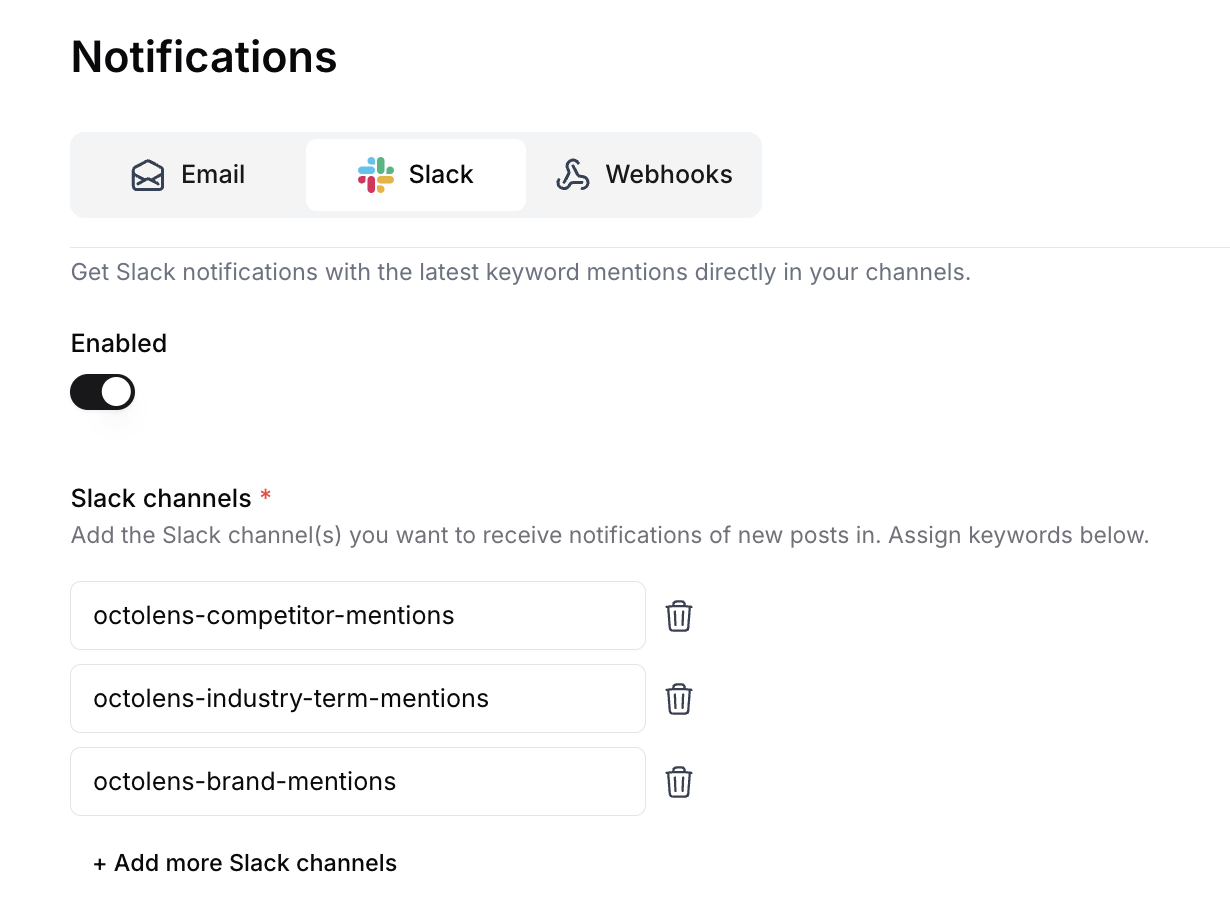Image resolution: width=1230 pixels, height=916 pixels.
Task: Remove octolens-industry-term-mentions channel with trash icon
Action: click(679, 699)
